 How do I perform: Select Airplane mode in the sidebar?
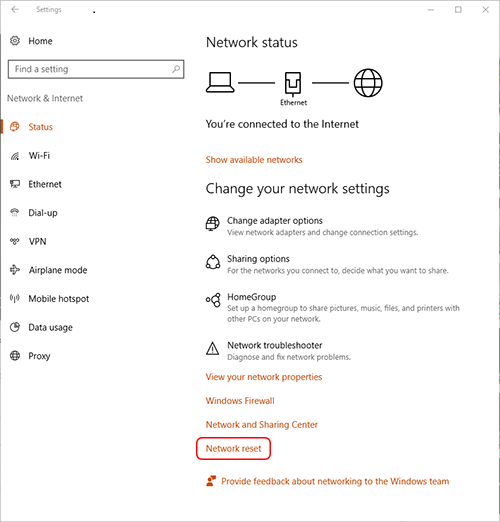58,270
